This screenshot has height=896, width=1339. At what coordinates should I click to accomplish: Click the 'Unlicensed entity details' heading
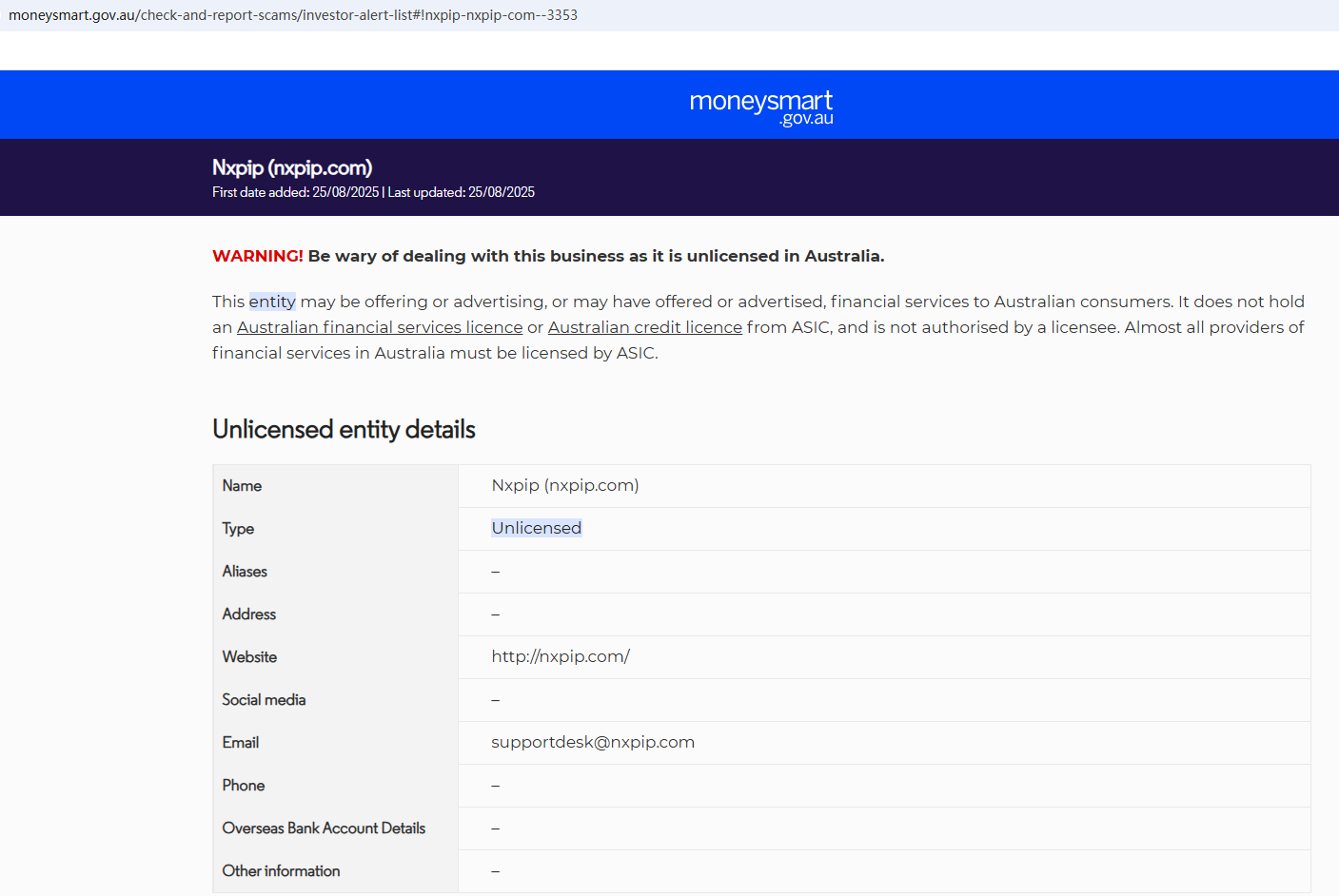(344, 429)
